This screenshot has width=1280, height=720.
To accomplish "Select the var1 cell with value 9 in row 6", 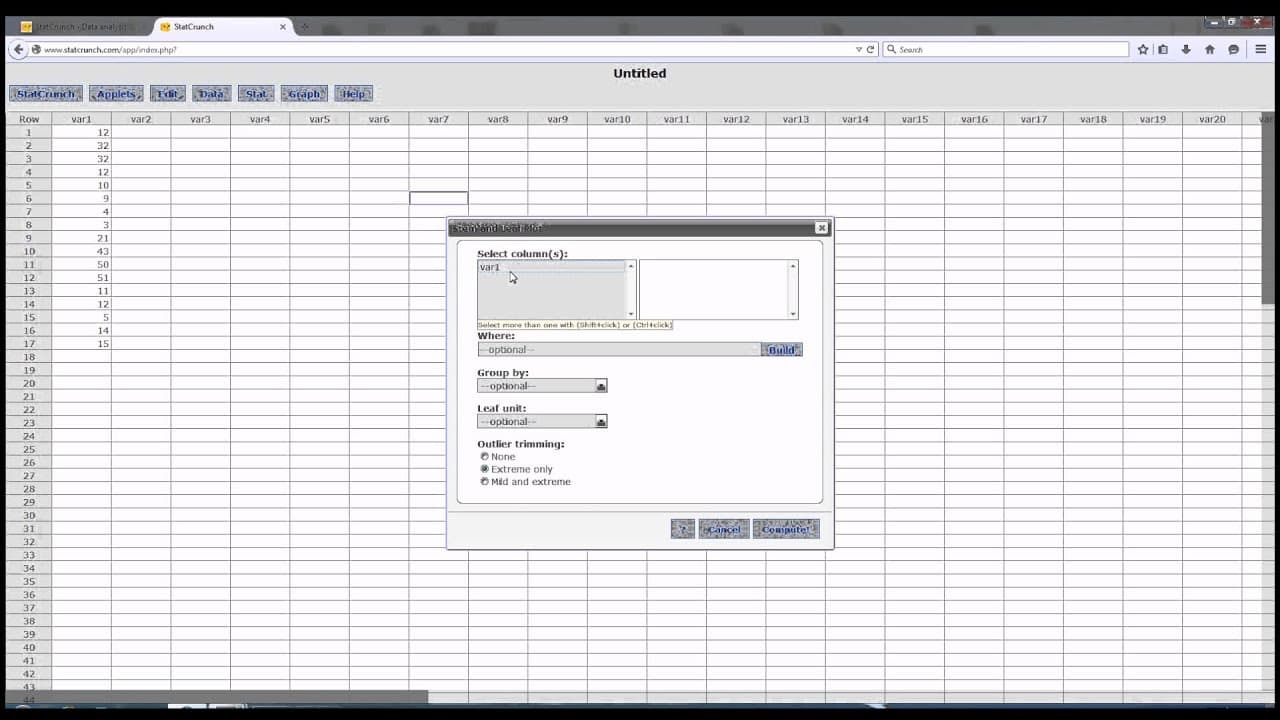I will (81, 198).
